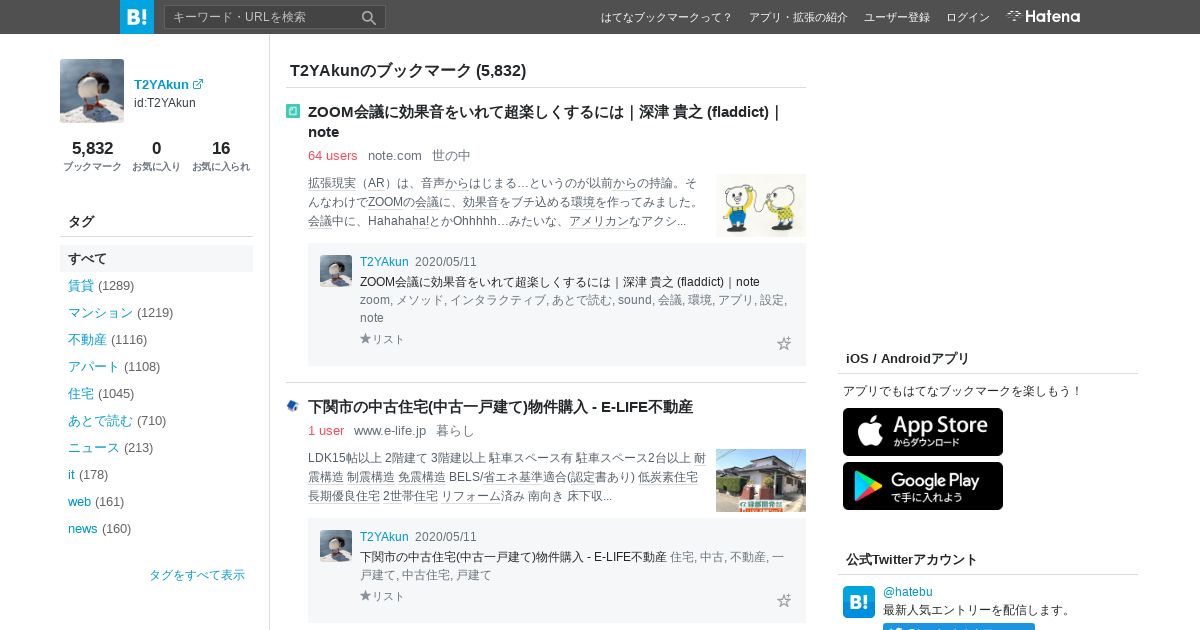The height and width of the screenshot is (630, 1200).
Task: Open the 世の中 category link
Action: (x=451, y=155)
